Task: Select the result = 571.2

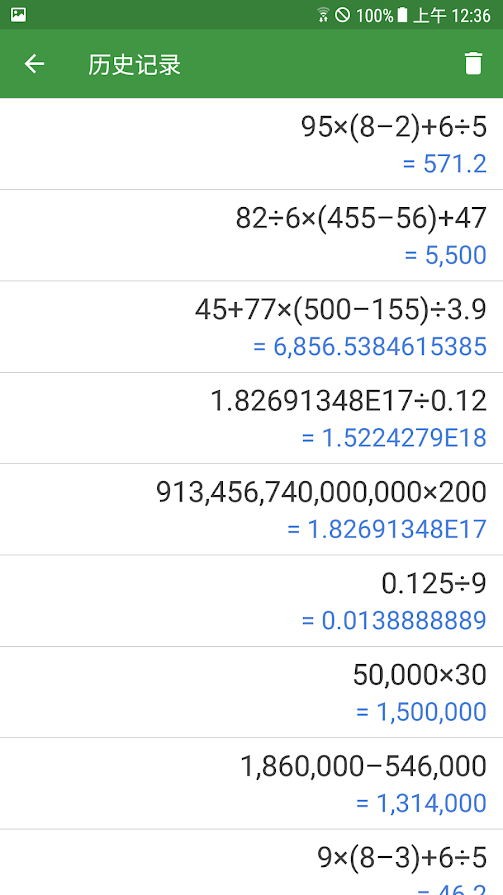Action: coord(445,164)
